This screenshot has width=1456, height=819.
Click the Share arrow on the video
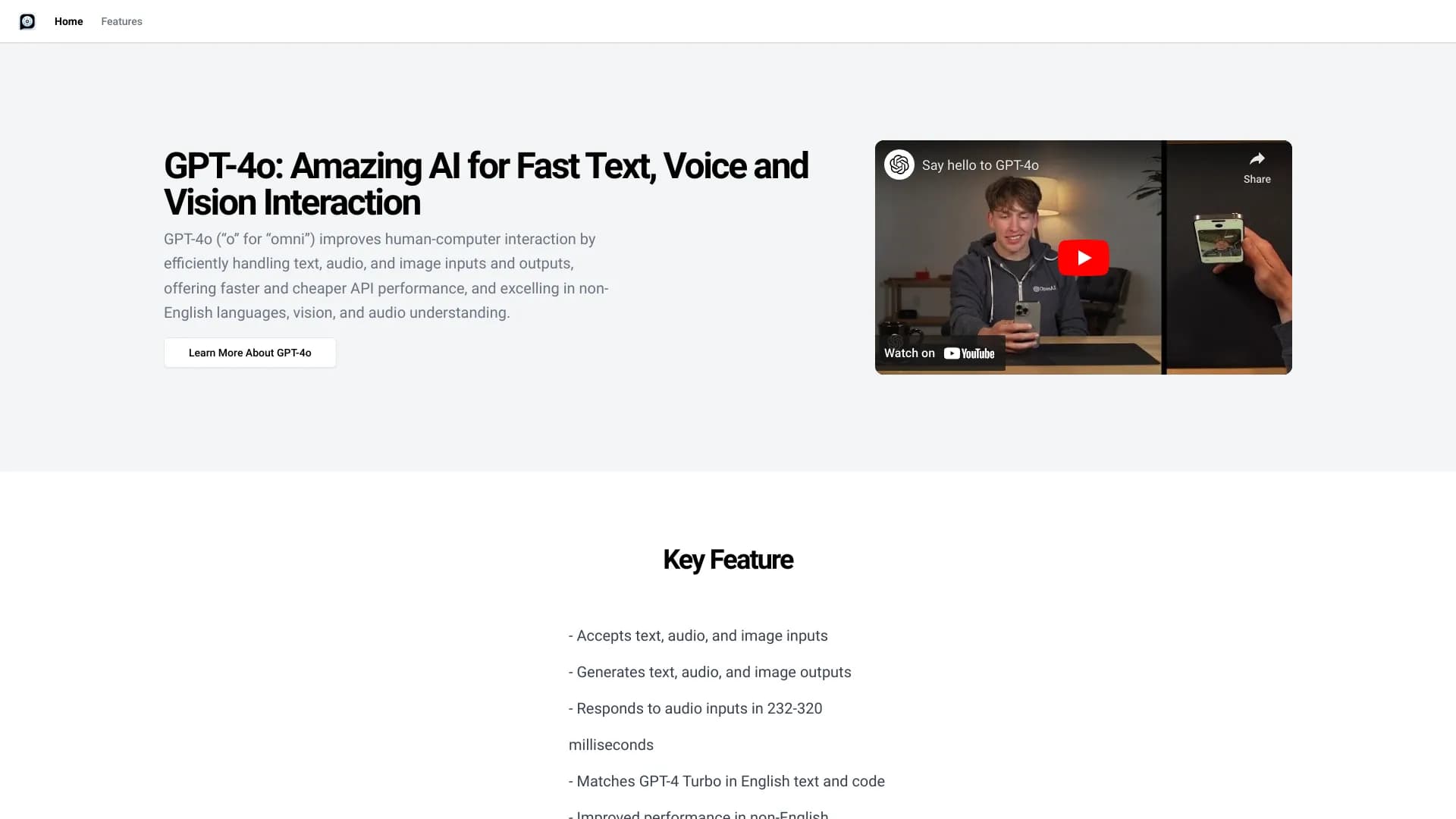[x=1257, y=166]
